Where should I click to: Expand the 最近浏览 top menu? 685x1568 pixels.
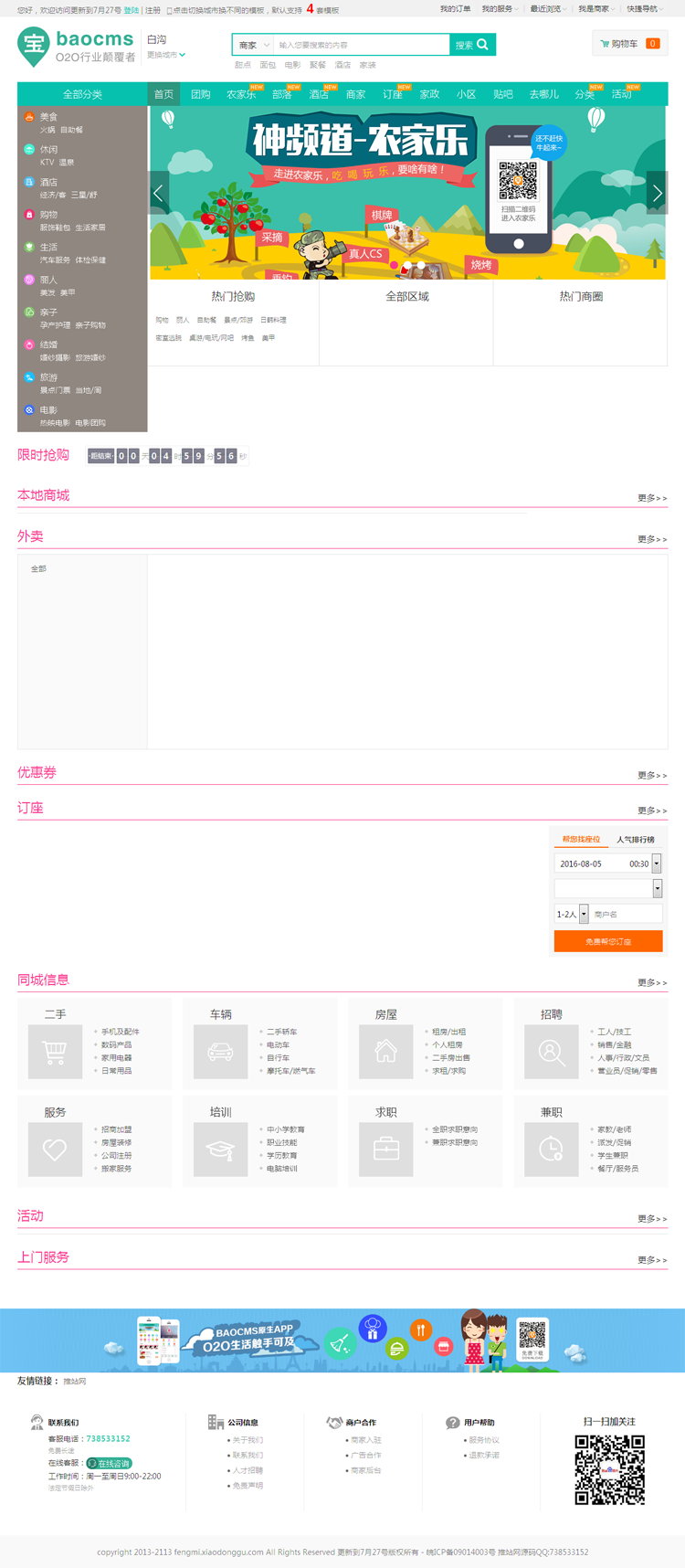pyautogui.click(x=548, y=9)
